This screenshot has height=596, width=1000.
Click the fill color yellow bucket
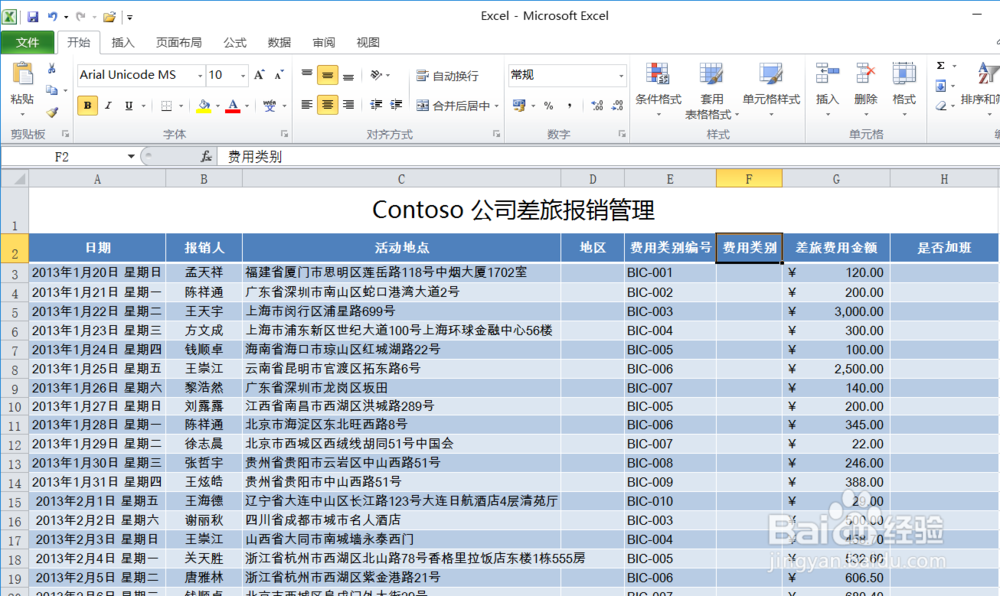pos(203,106)
